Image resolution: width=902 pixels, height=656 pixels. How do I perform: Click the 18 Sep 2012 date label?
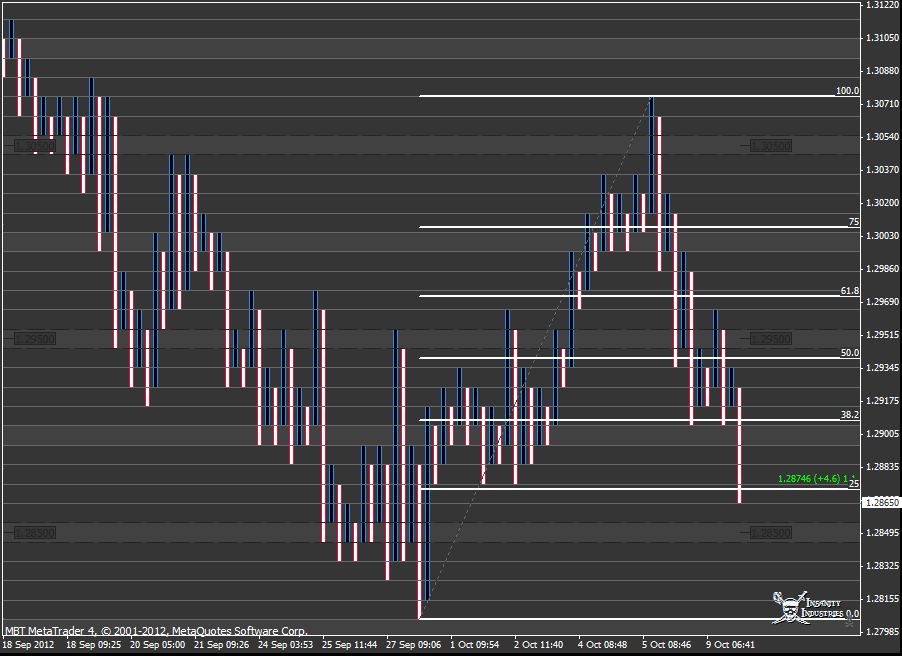click(28, 644)
